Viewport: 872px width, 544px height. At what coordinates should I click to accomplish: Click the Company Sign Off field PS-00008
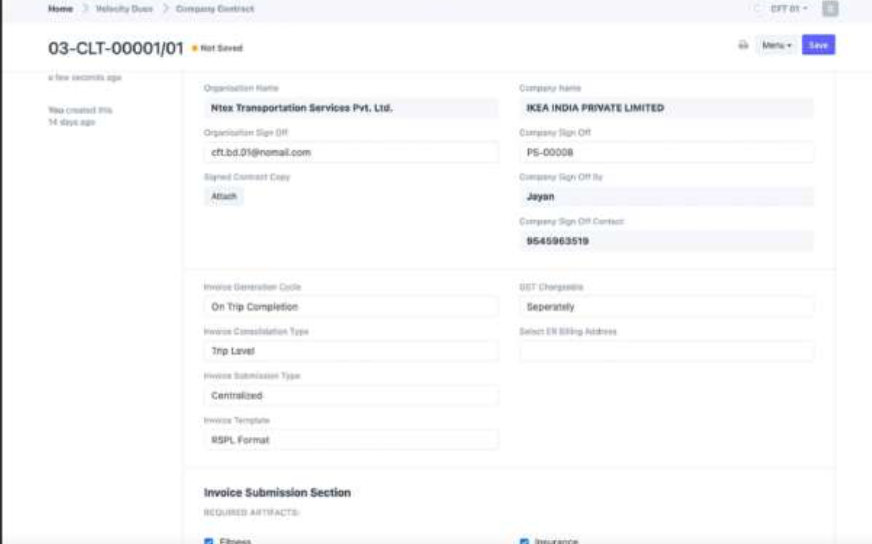(666, 152)
